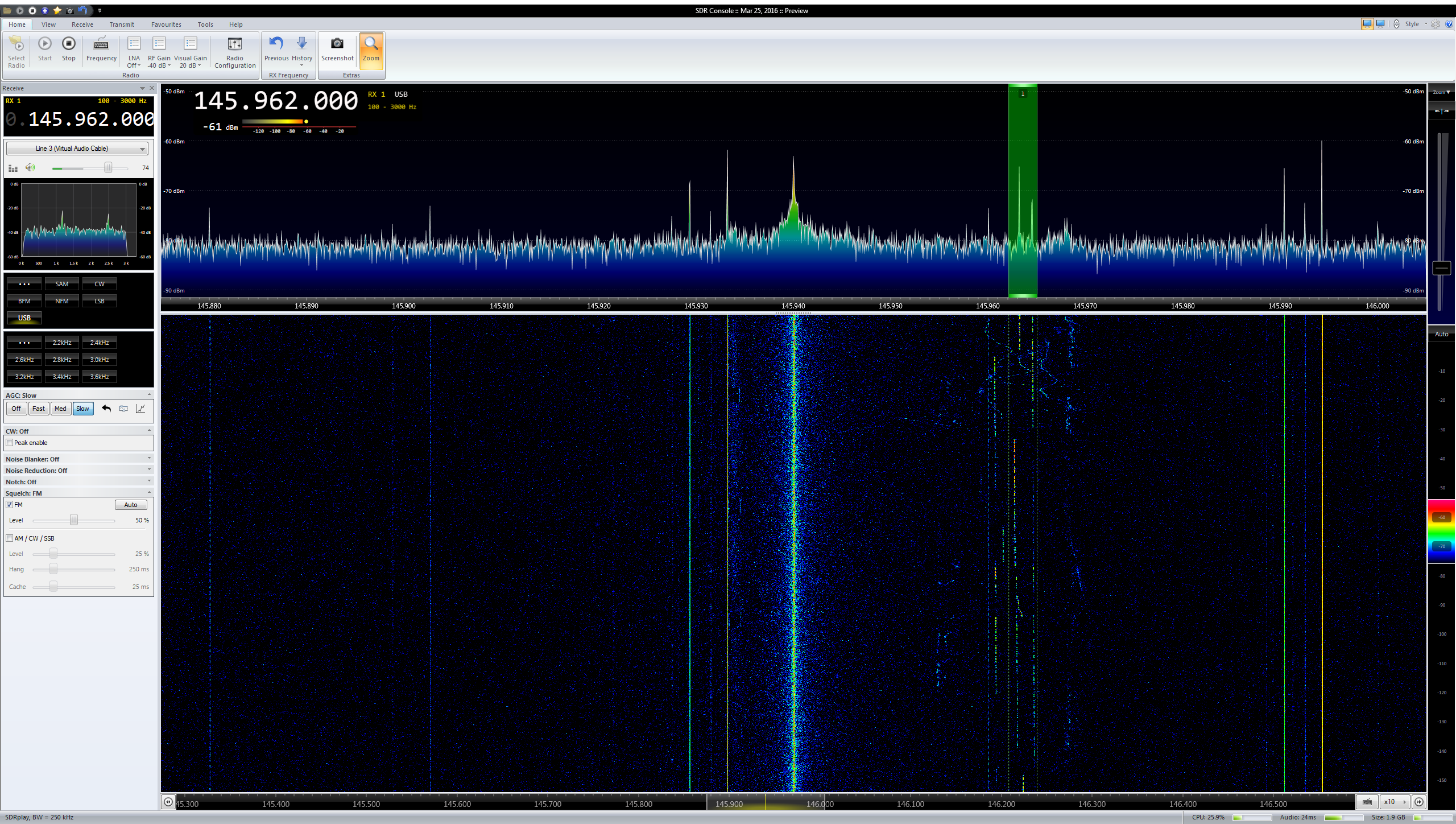Switch to the Receive ribbon tab

point(82,24)
